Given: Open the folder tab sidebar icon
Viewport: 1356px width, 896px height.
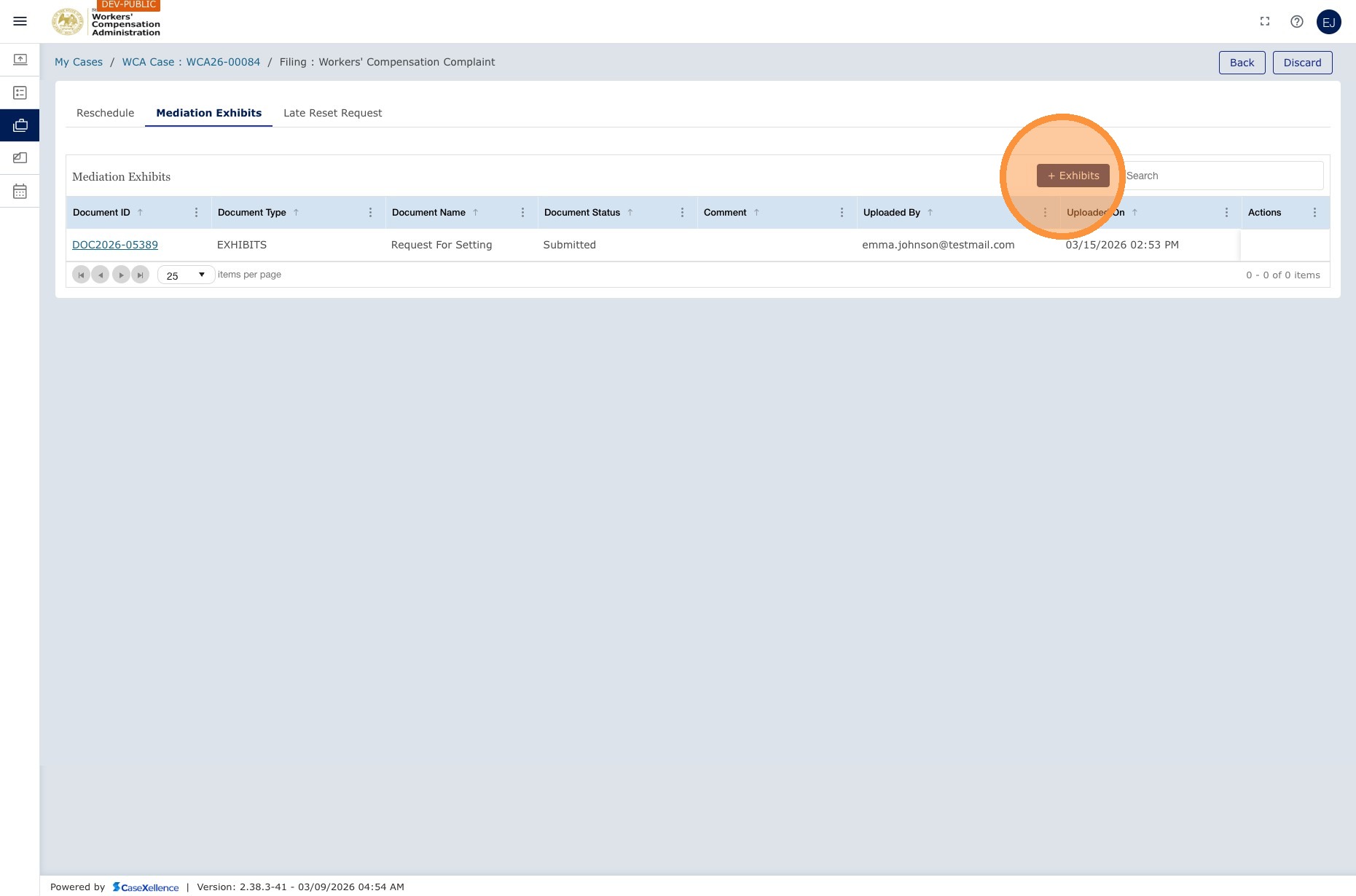Looking at the screenshot, I should click(x=20, y=158).
